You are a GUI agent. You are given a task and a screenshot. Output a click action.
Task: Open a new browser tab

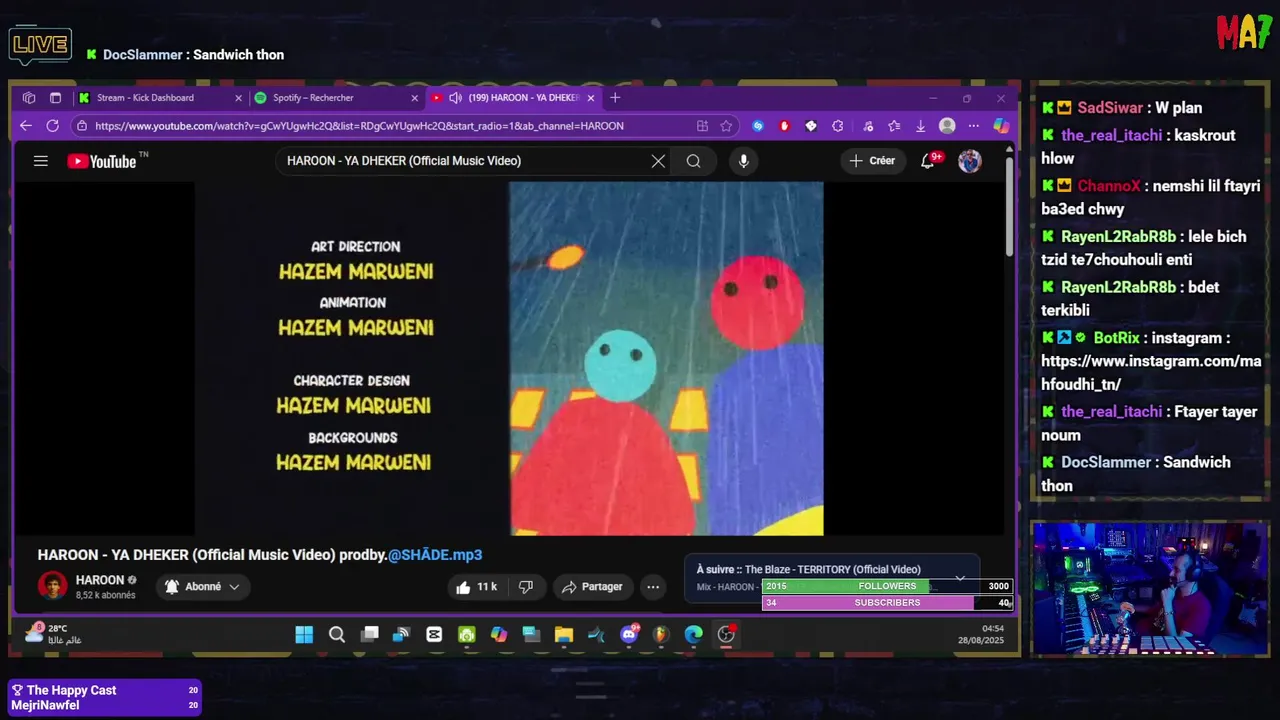coord(615,98)
